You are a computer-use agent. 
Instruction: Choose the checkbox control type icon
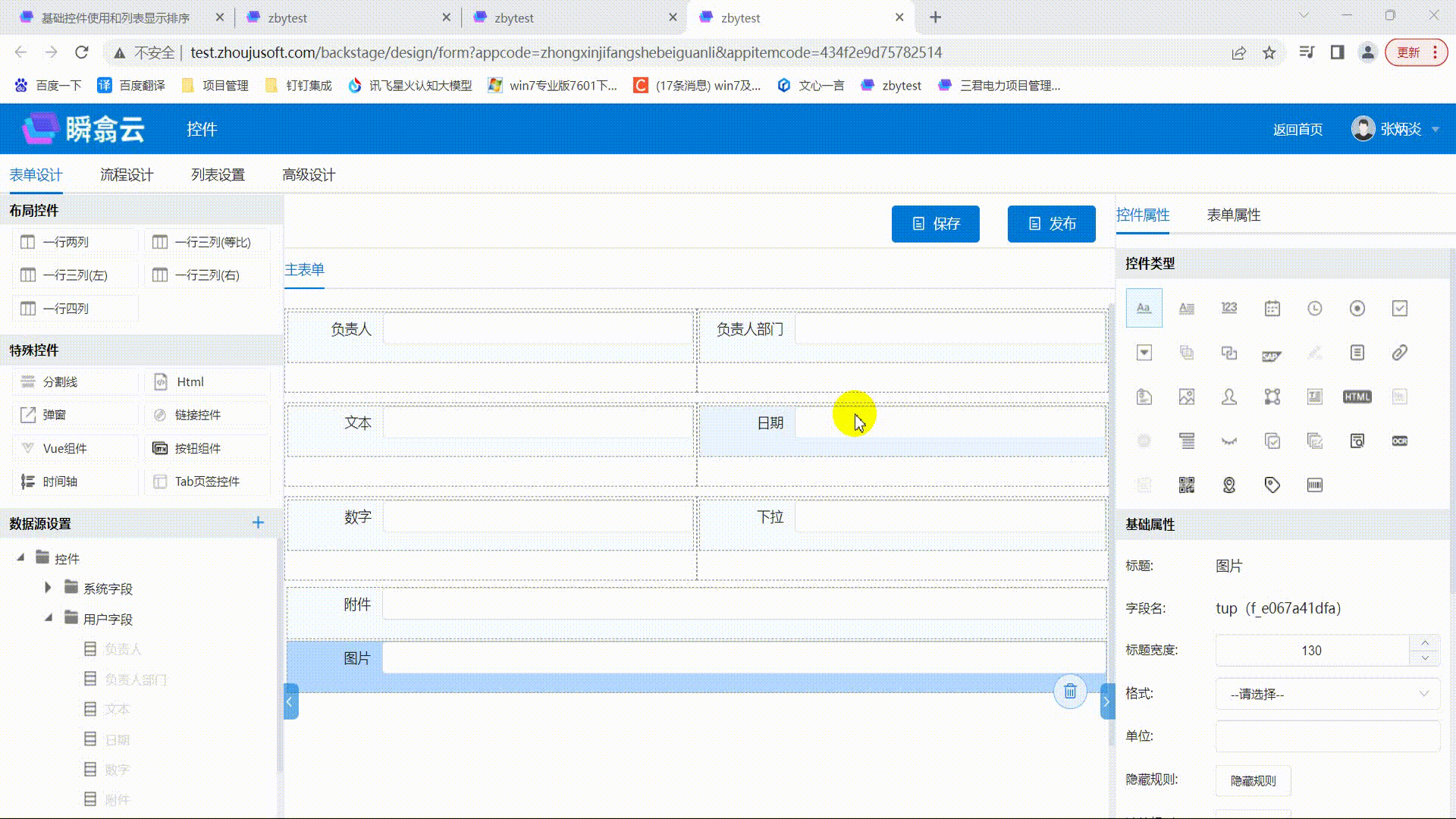1400,308
